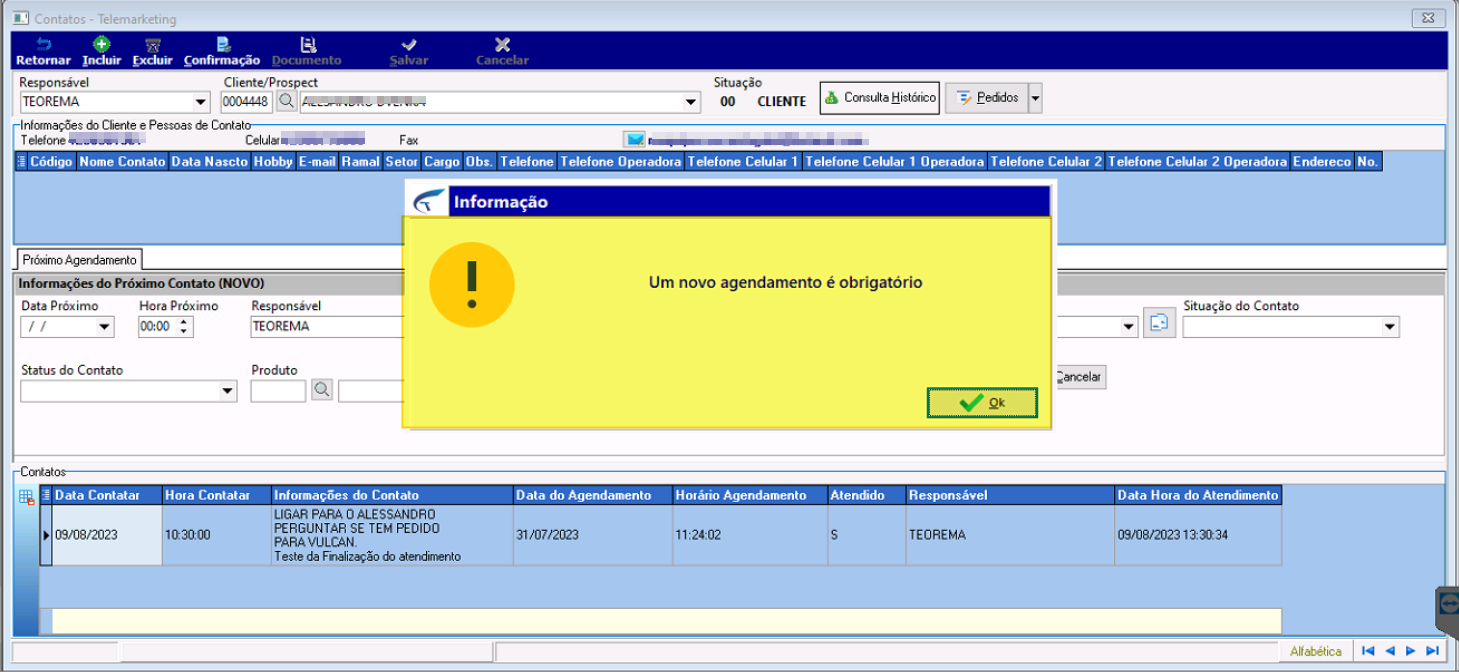
Task: Click the 09/08/2023 Data Contatar cell
Action: [x=107, y=535]
